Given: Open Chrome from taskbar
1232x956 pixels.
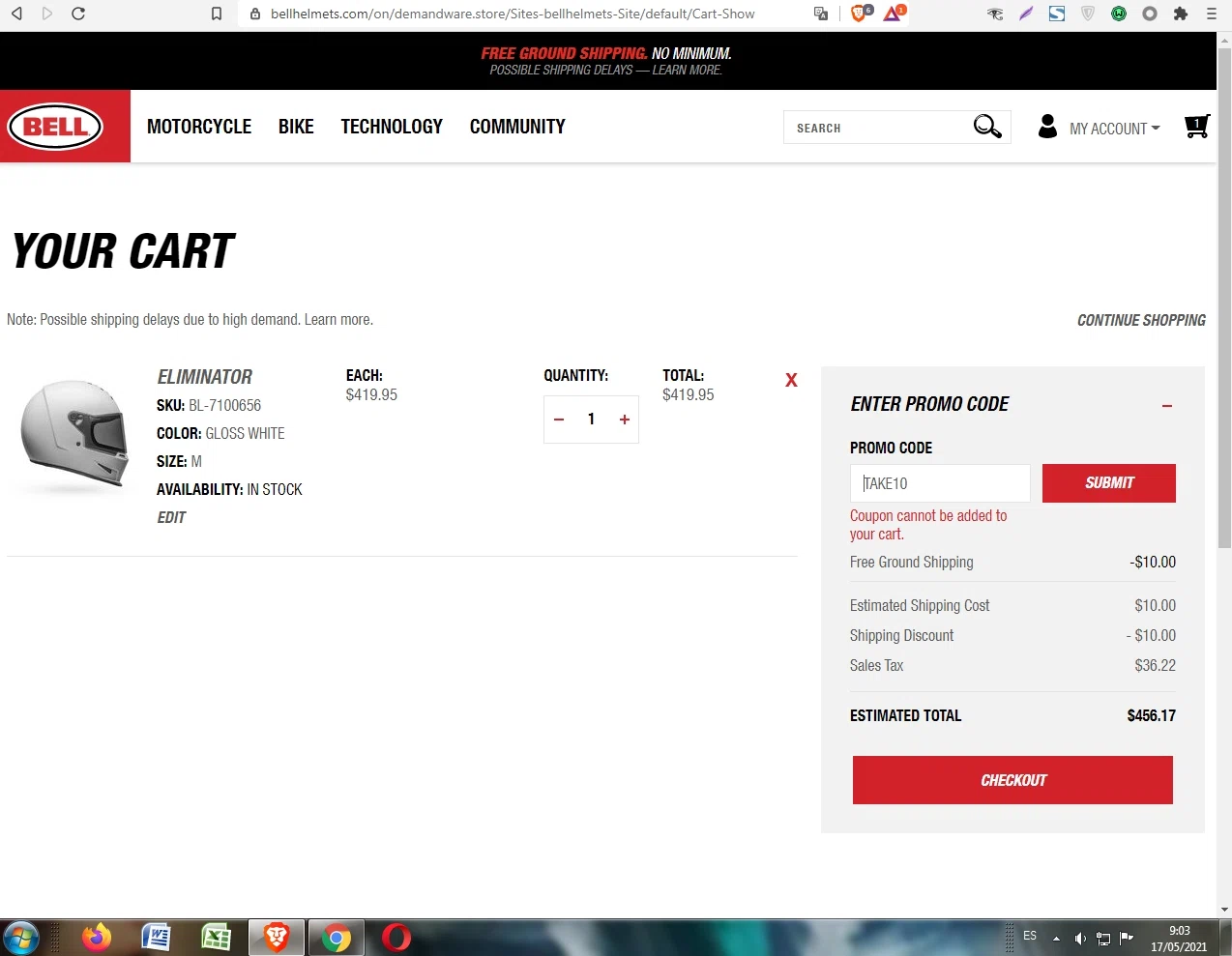Looking at the screenshot, I should click(337, 938).
